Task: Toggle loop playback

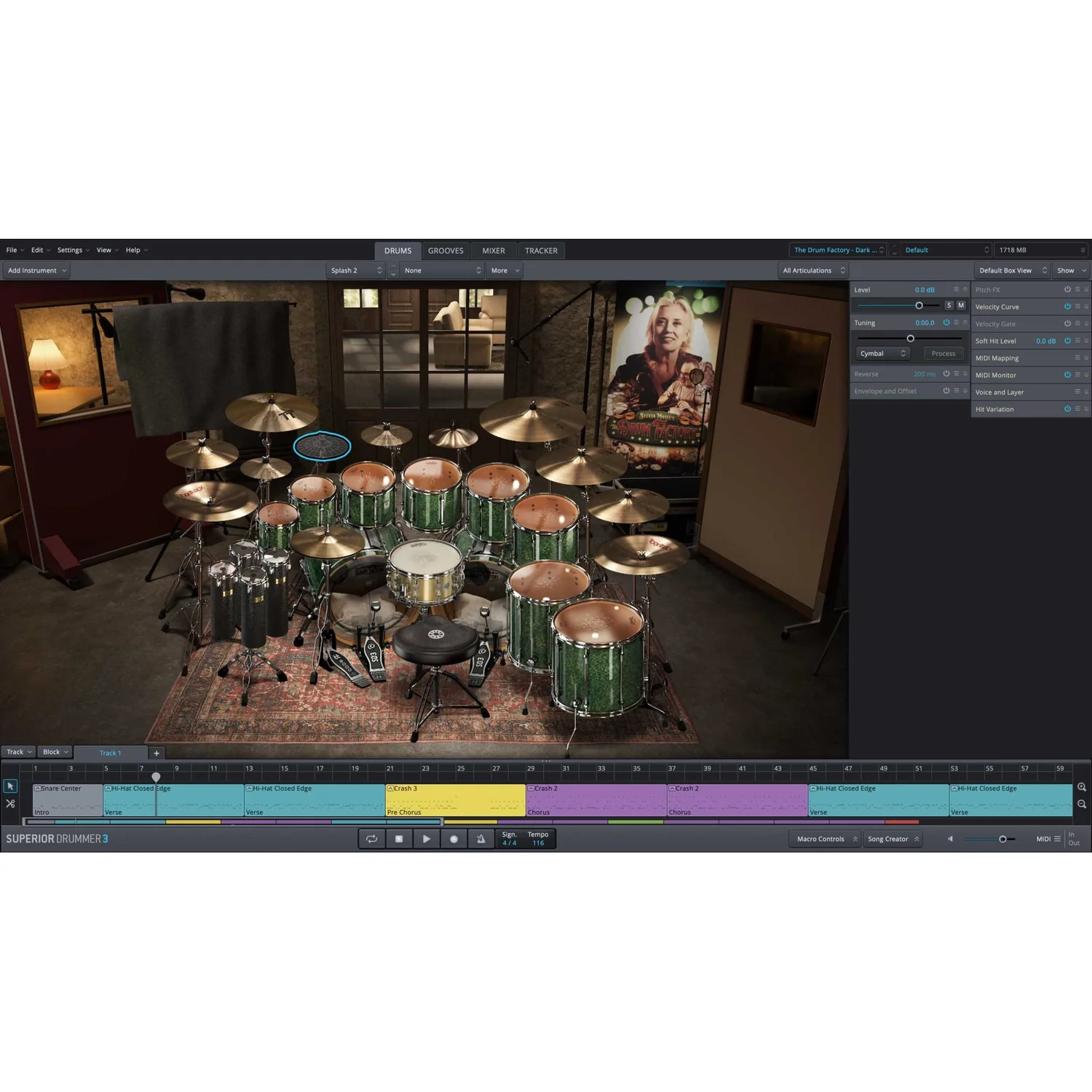Action: [x=371, y=839]
